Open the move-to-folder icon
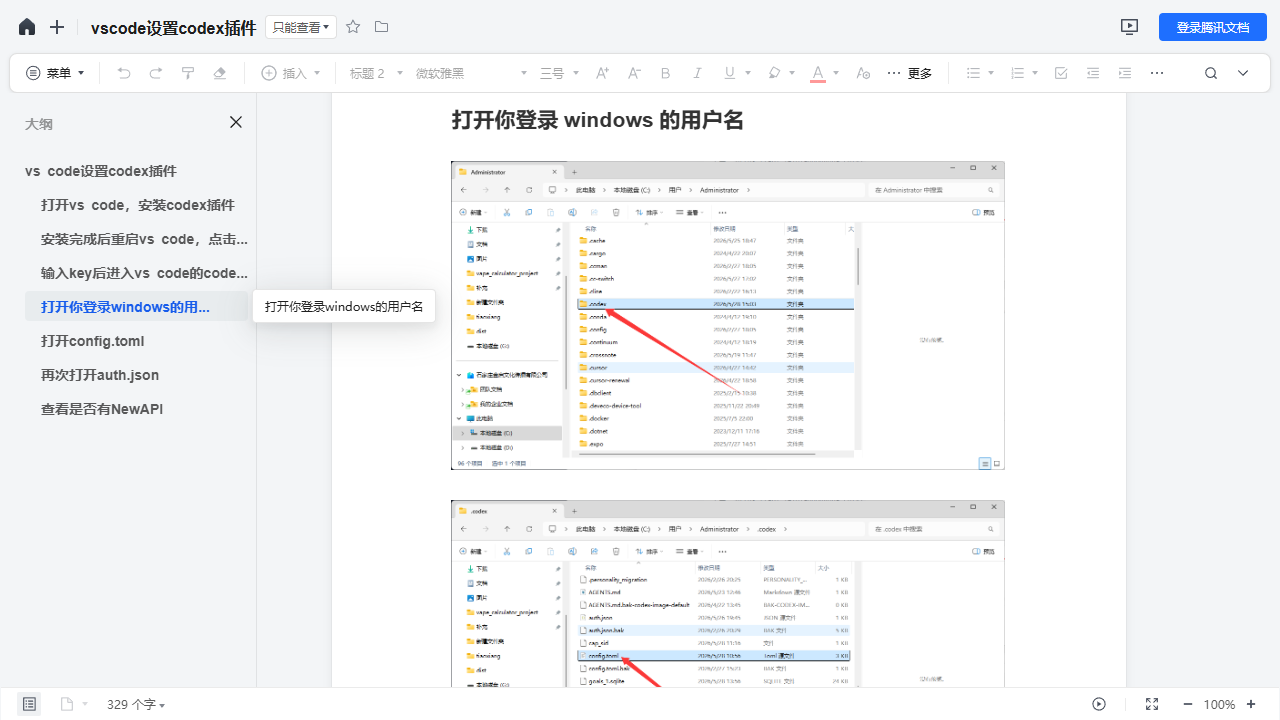The image size is (1280, 720). tap(381, 27)
